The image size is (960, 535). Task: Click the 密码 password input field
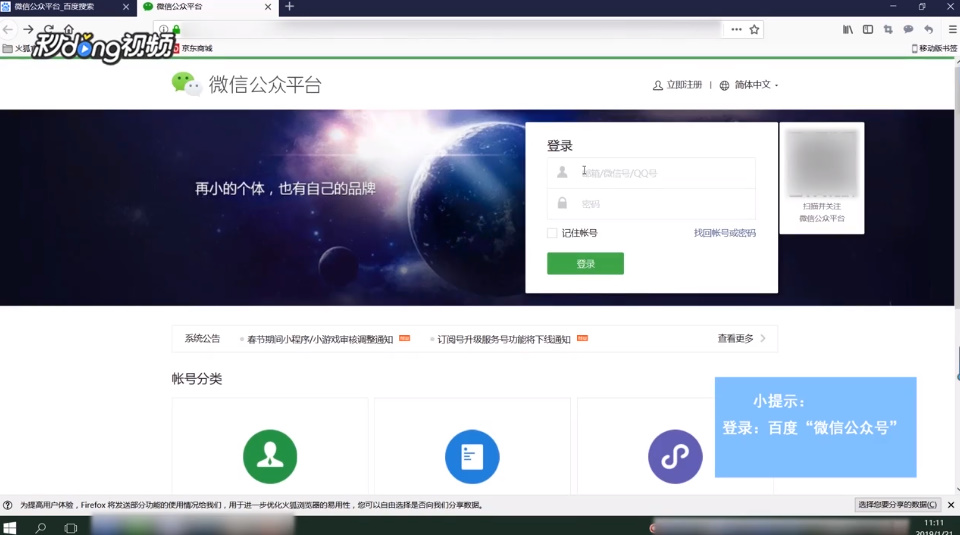[651, 203]
